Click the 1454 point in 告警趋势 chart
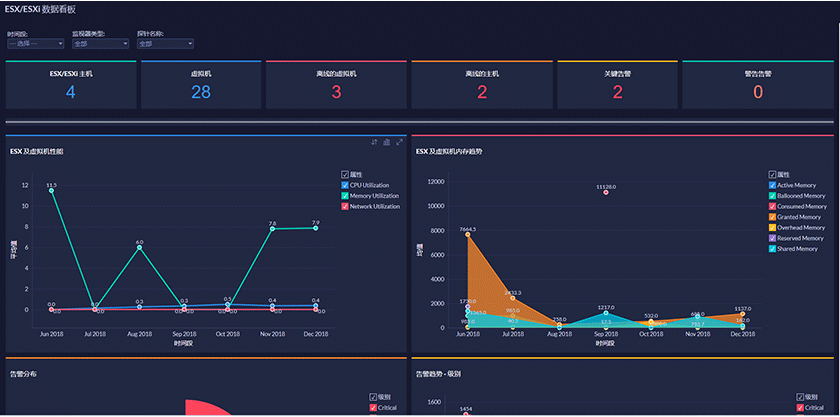Screen dimensions: 840x417 pos(466,414)
